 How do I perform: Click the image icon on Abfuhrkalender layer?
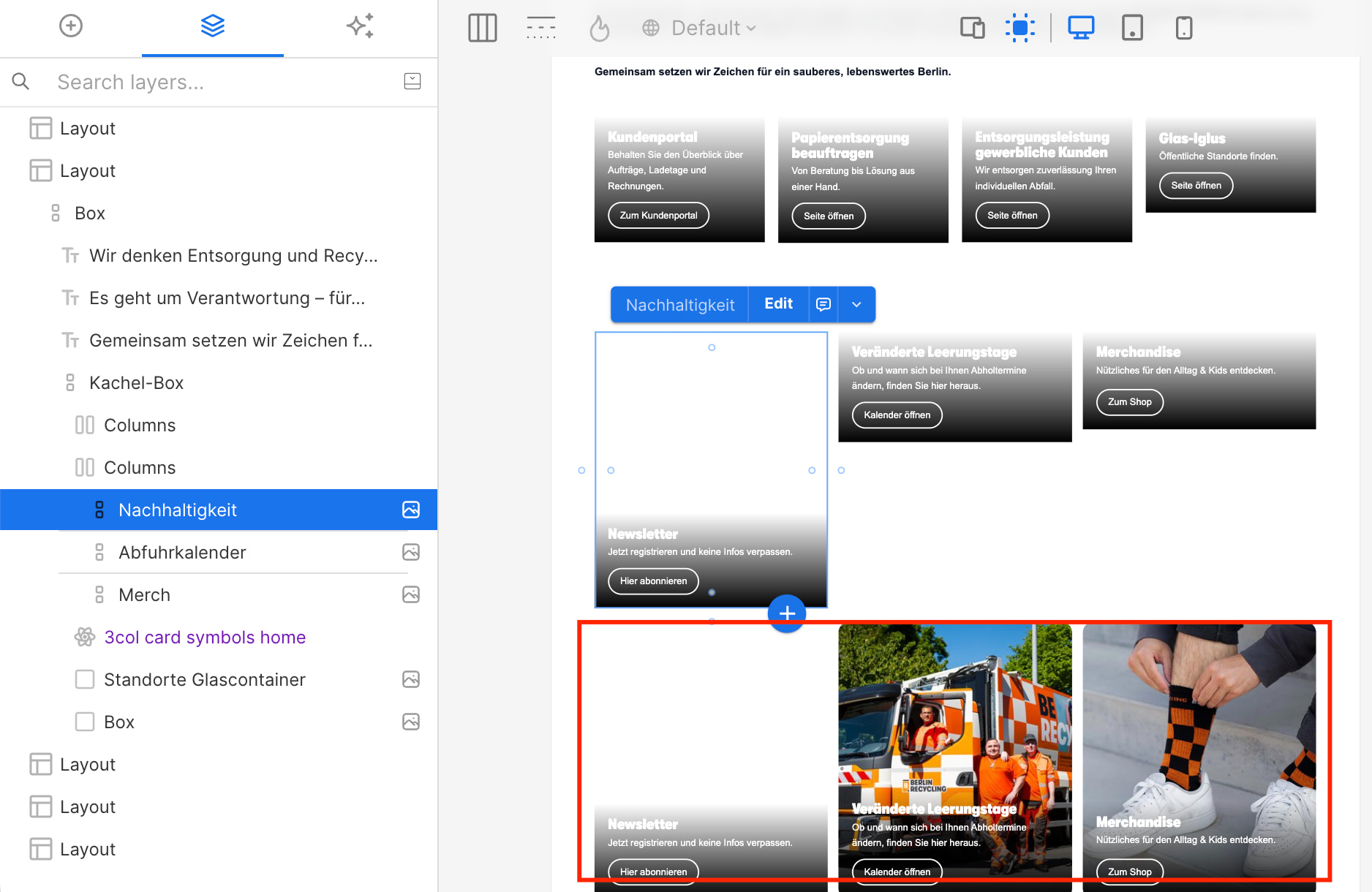coord(411,552)
